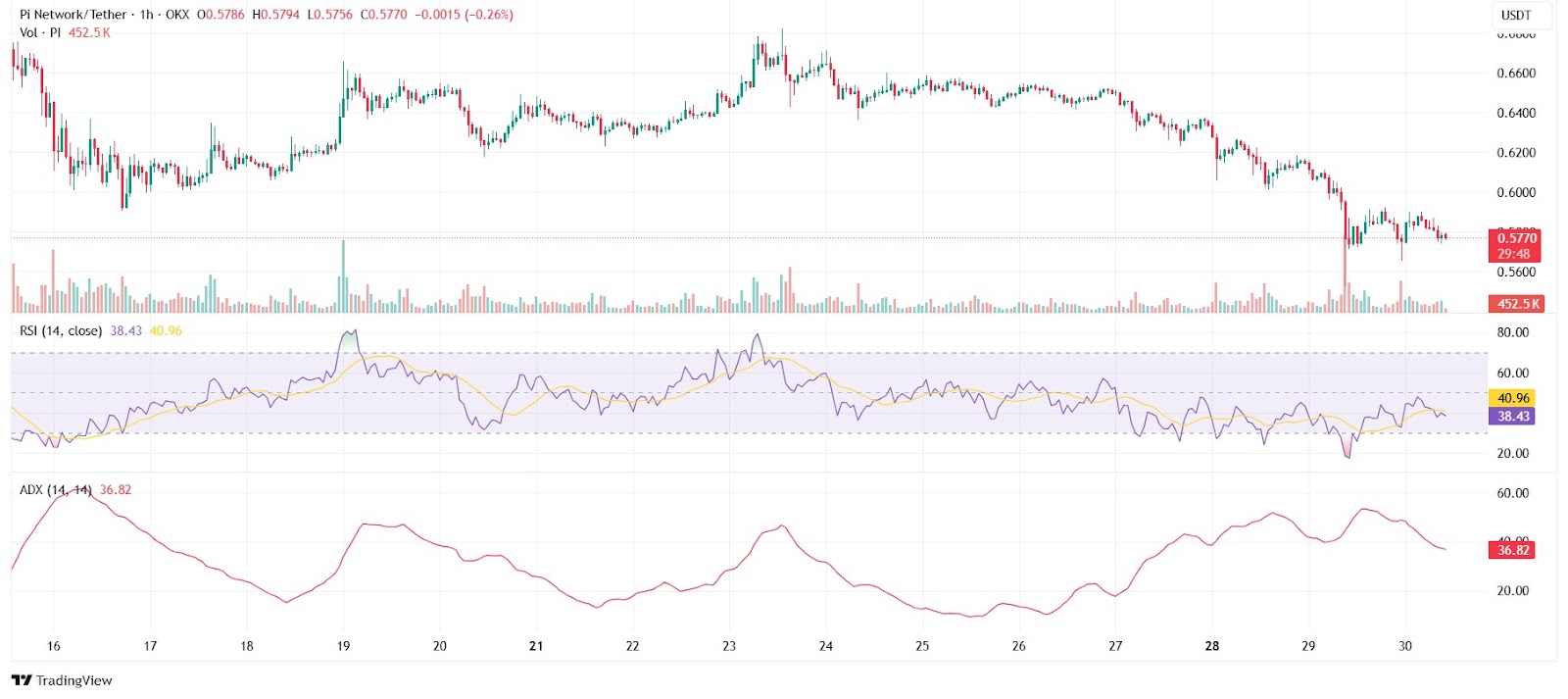Click the Pi Network/Tether symbol title
The height and width of the screenshot is (699, 1568).
tap(73, 15)
